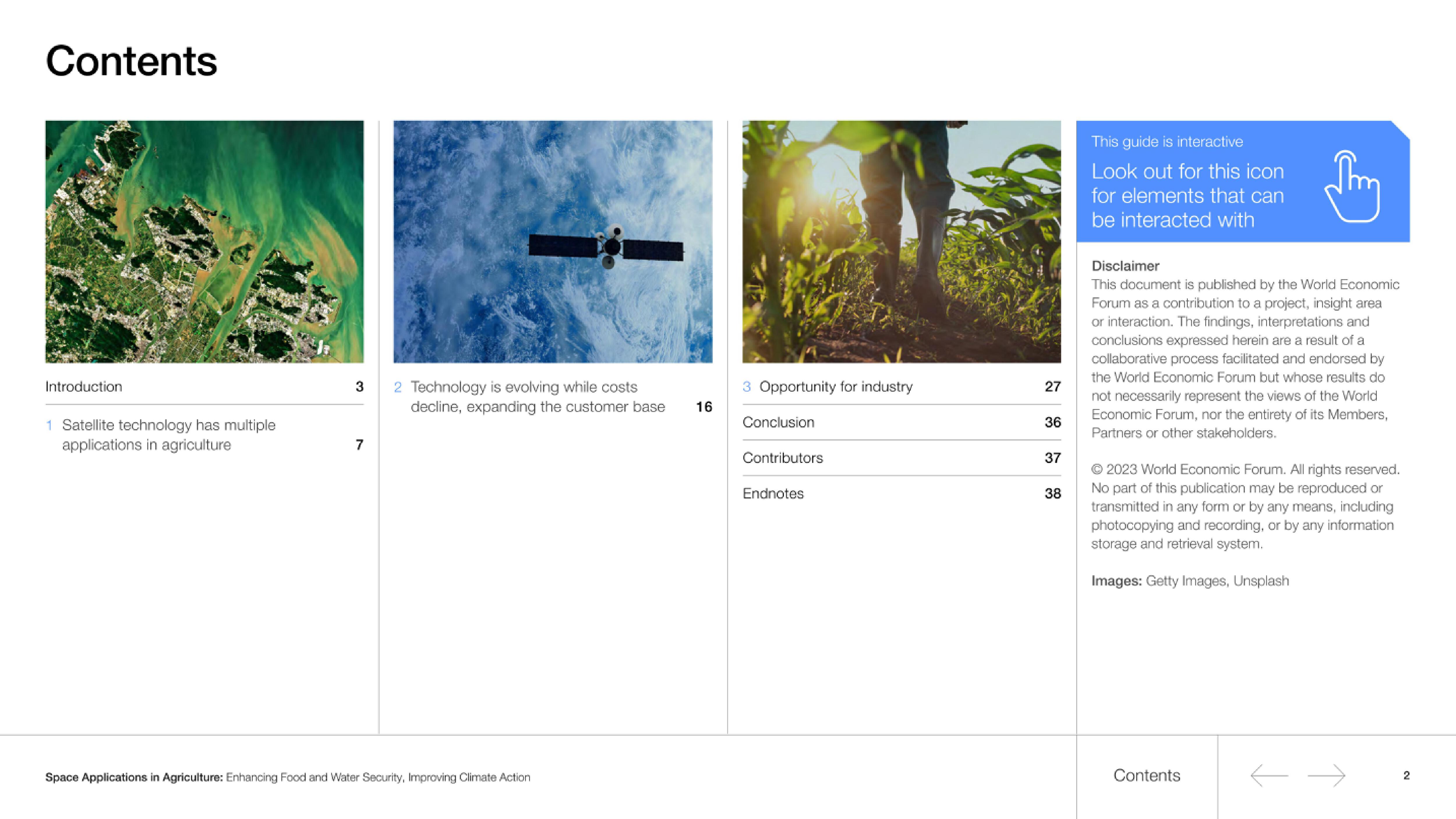Screen dimensions: 1456x819
Task: Click the previous page left arrow
Action: pyautogui.click(x=1269, y=775)
